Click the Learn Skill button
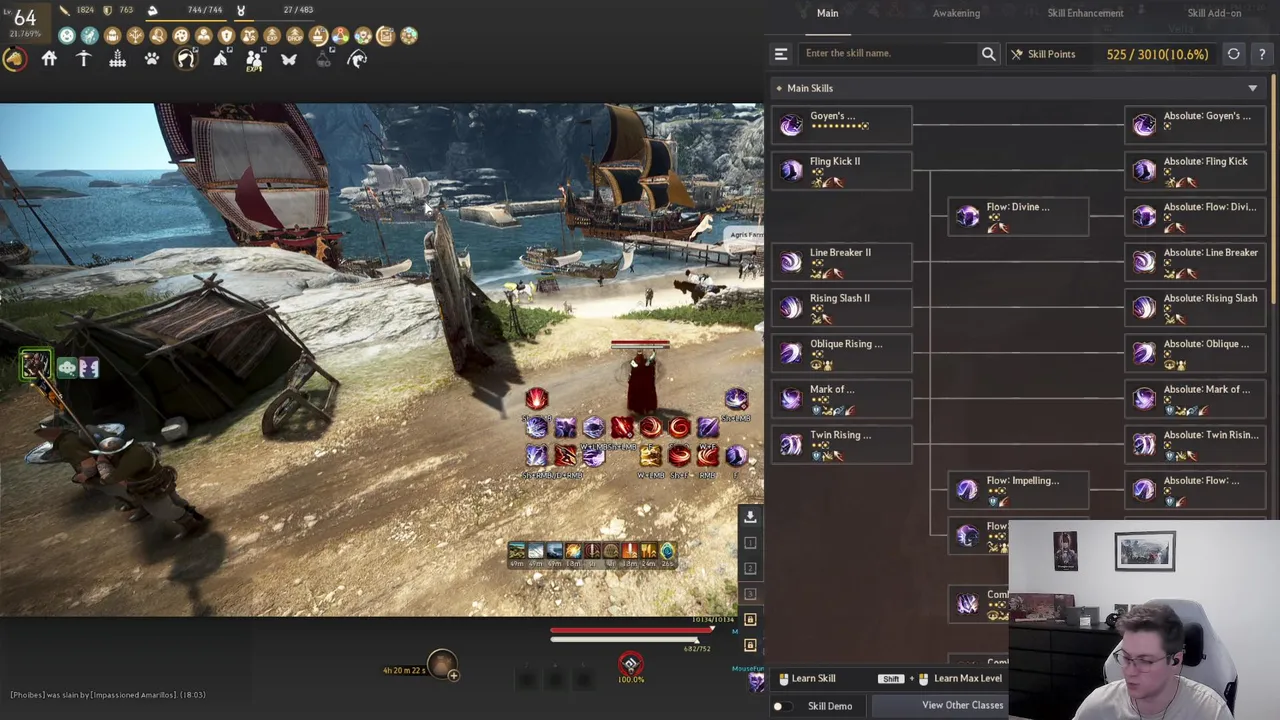The image size is (1280, 720). [806, 678]
